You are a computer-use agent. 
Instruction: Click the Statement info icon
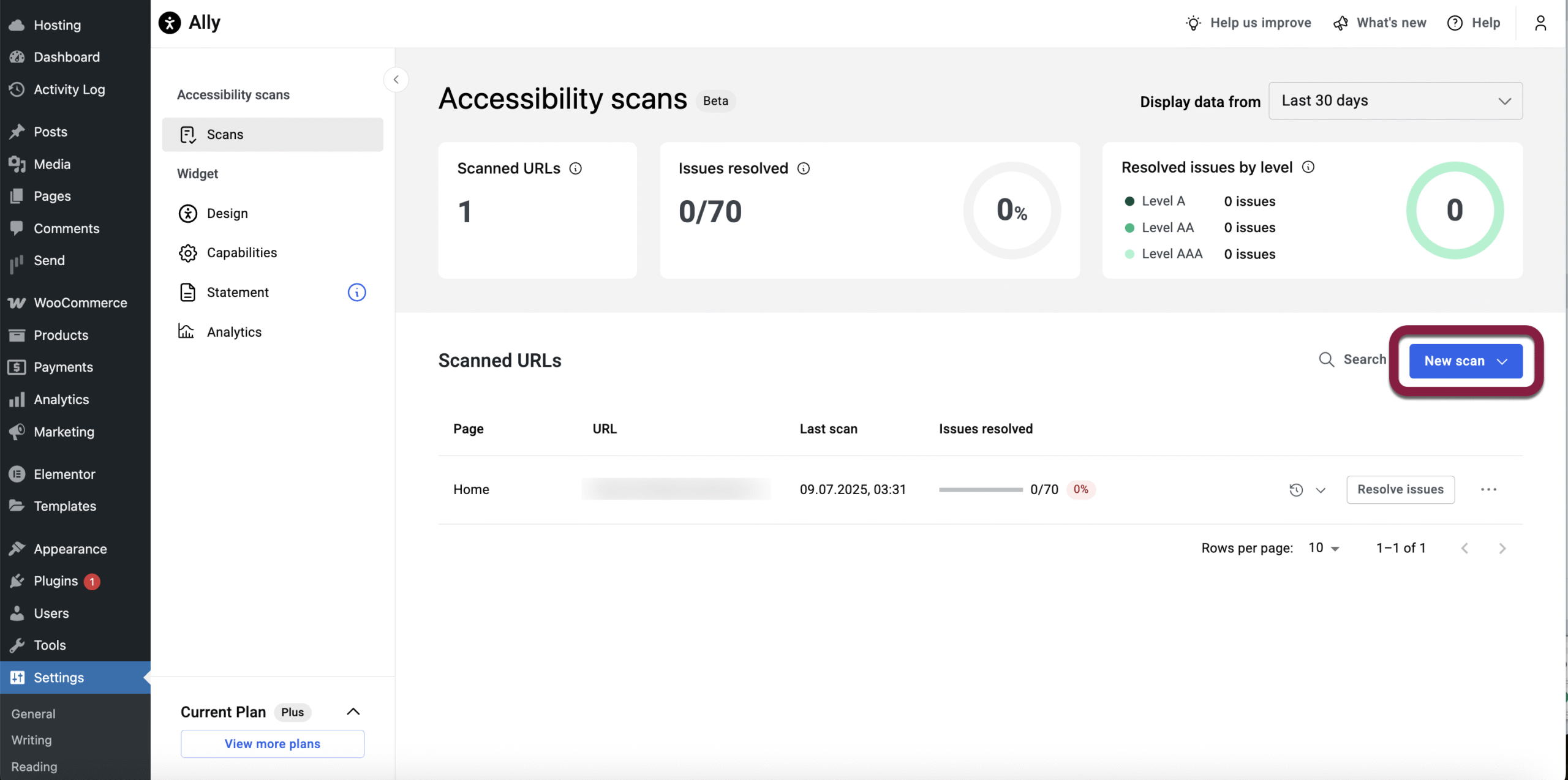pyautogui.click(x=356, y=293)
